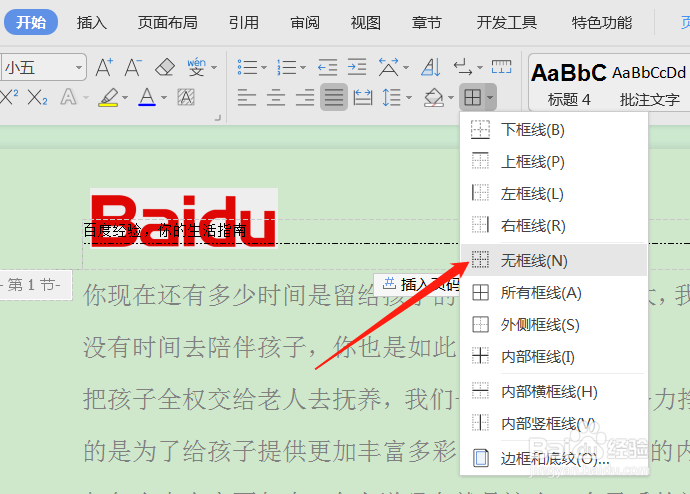Select 下框线(B) bottom border
Screen dimensions: 690x494
click(554, 130)
